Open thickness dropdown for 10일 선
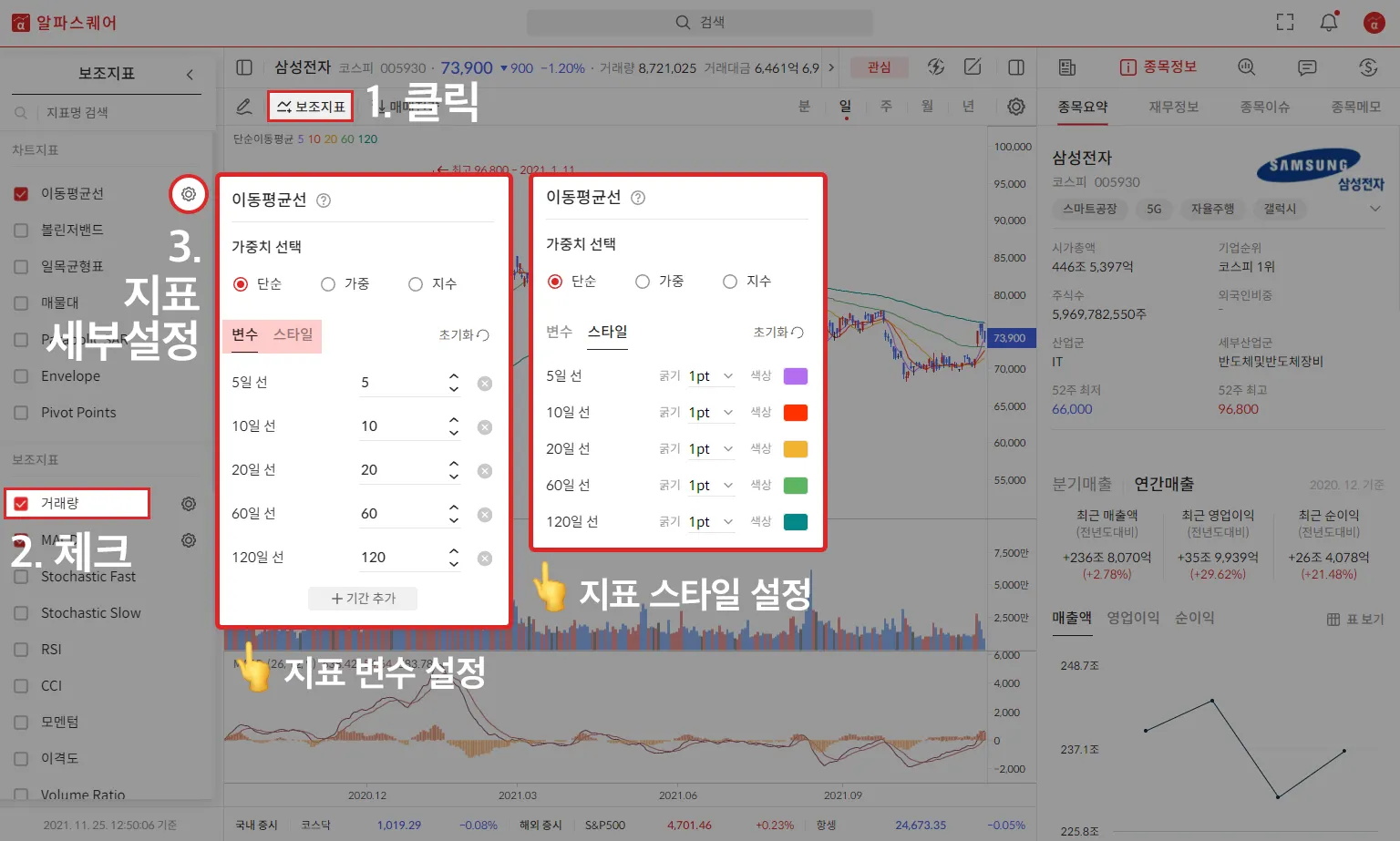Viewport: 1400px width, 841px height. (711, 413)
